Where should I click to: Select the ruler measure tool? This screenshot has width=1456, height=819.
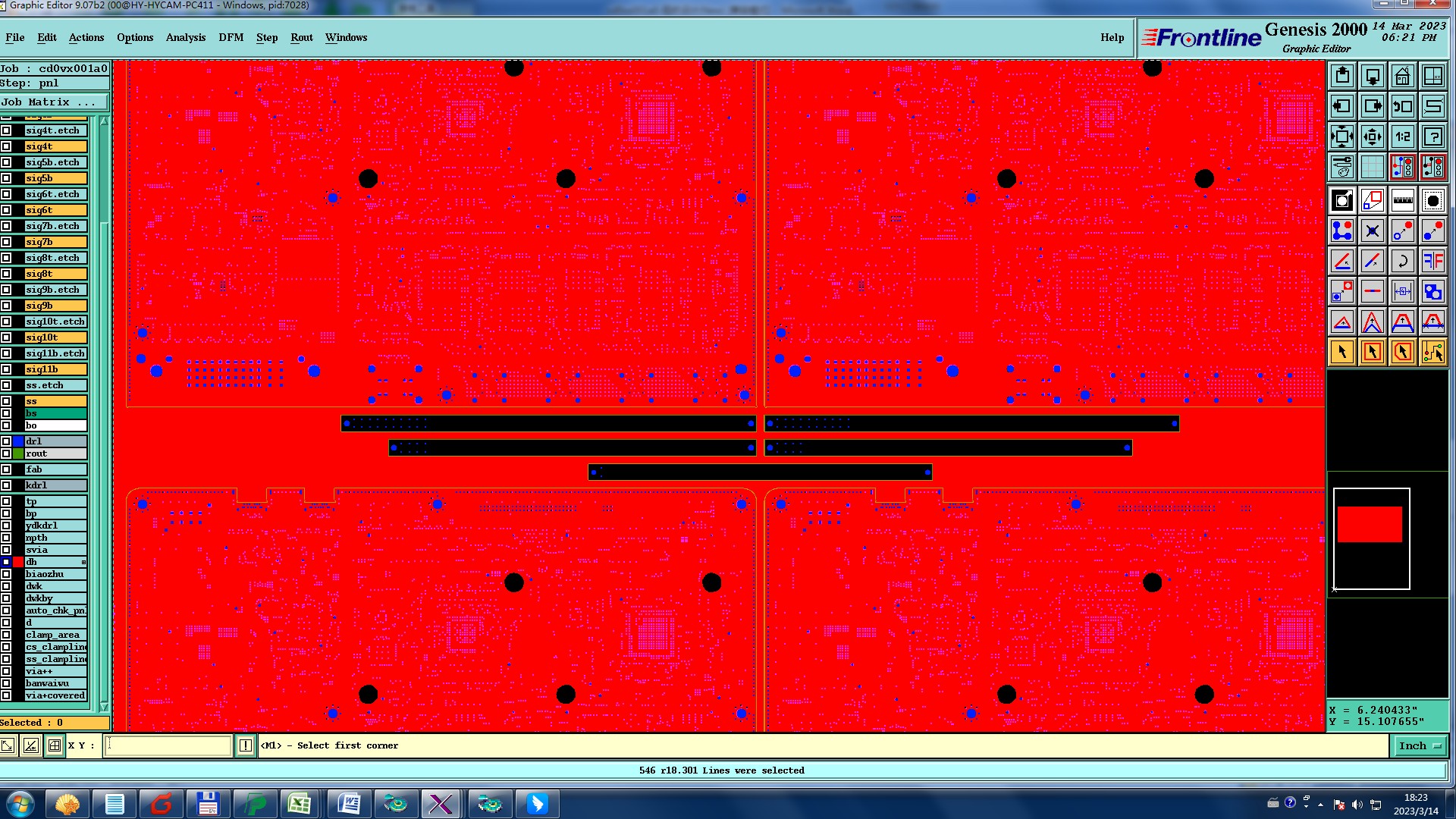tap(1402, 201)
